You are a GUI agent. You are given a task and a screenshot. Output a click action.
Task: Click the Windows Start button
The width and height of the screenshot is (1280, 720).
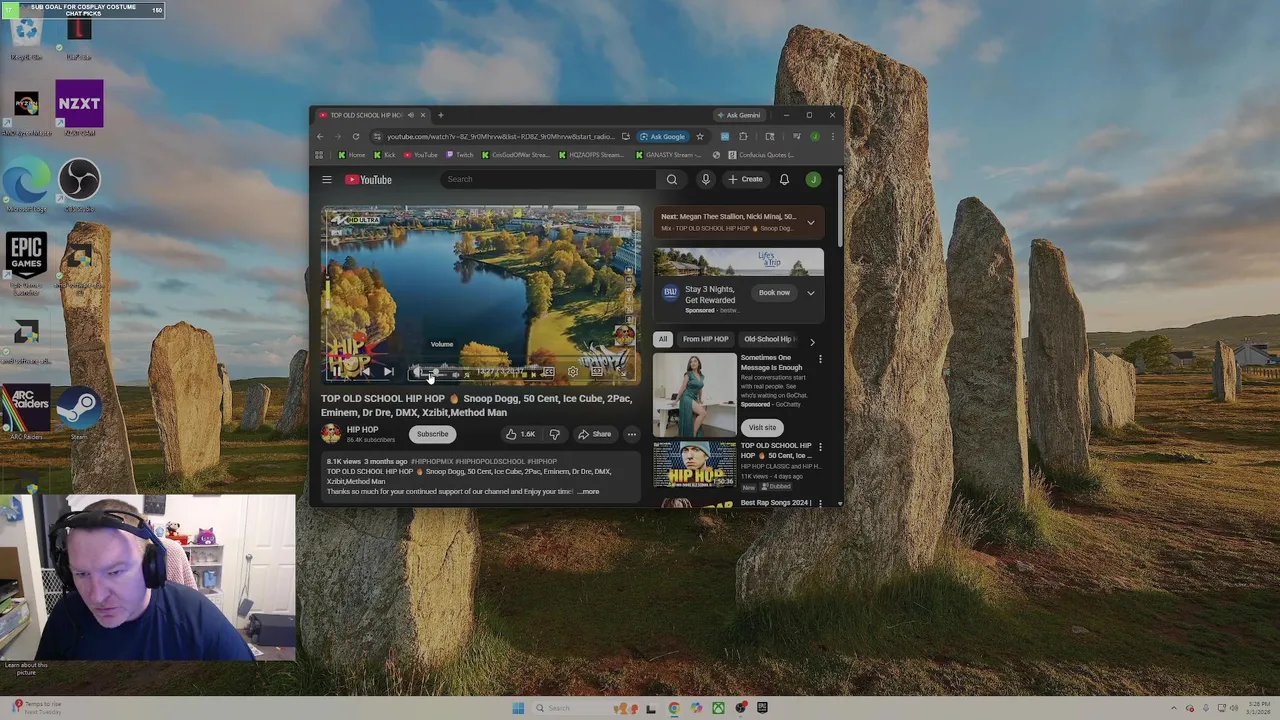tap(518, 708)
